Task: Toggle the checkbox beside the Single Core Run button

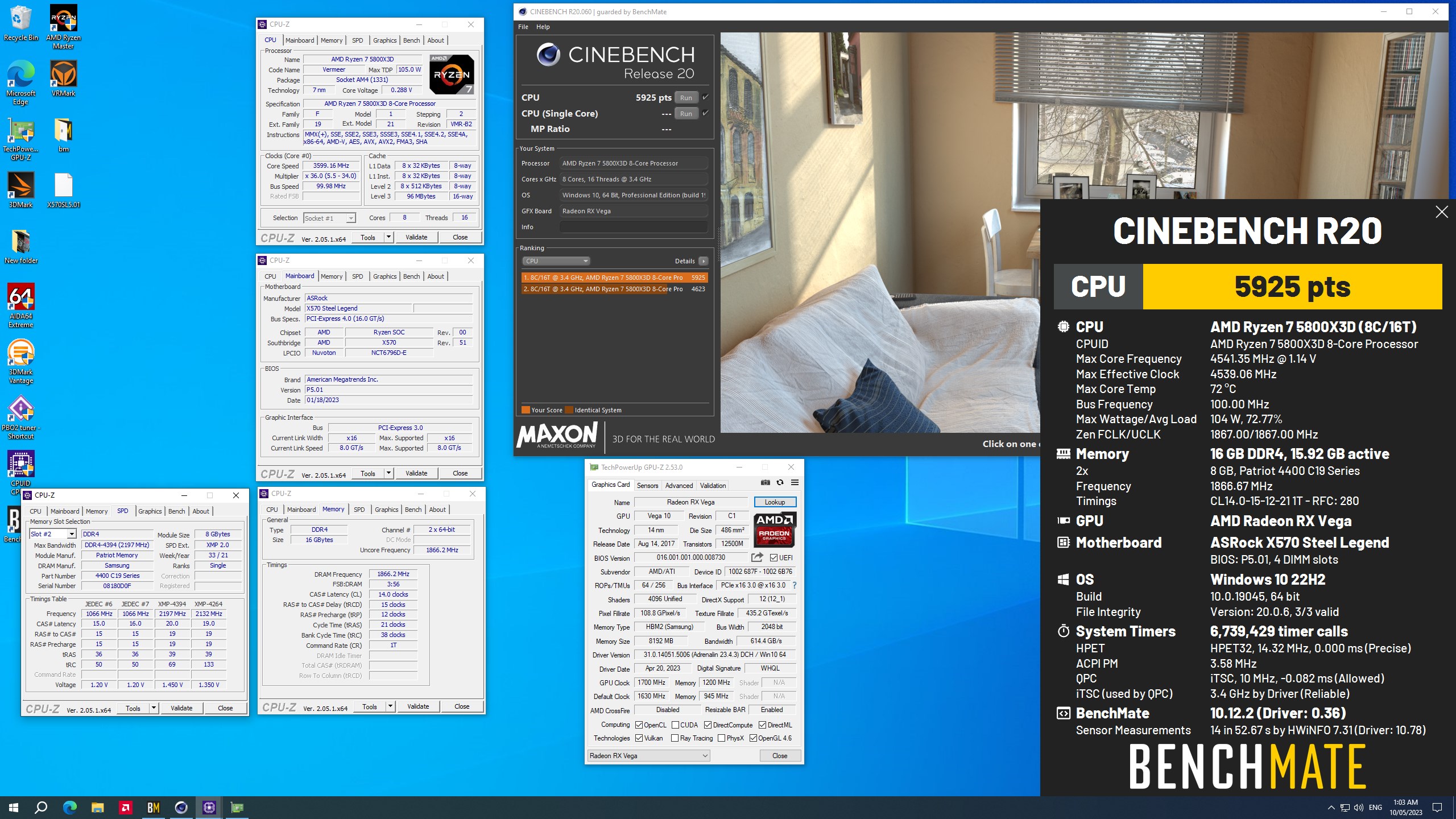Action: click(x=705, y=113)
